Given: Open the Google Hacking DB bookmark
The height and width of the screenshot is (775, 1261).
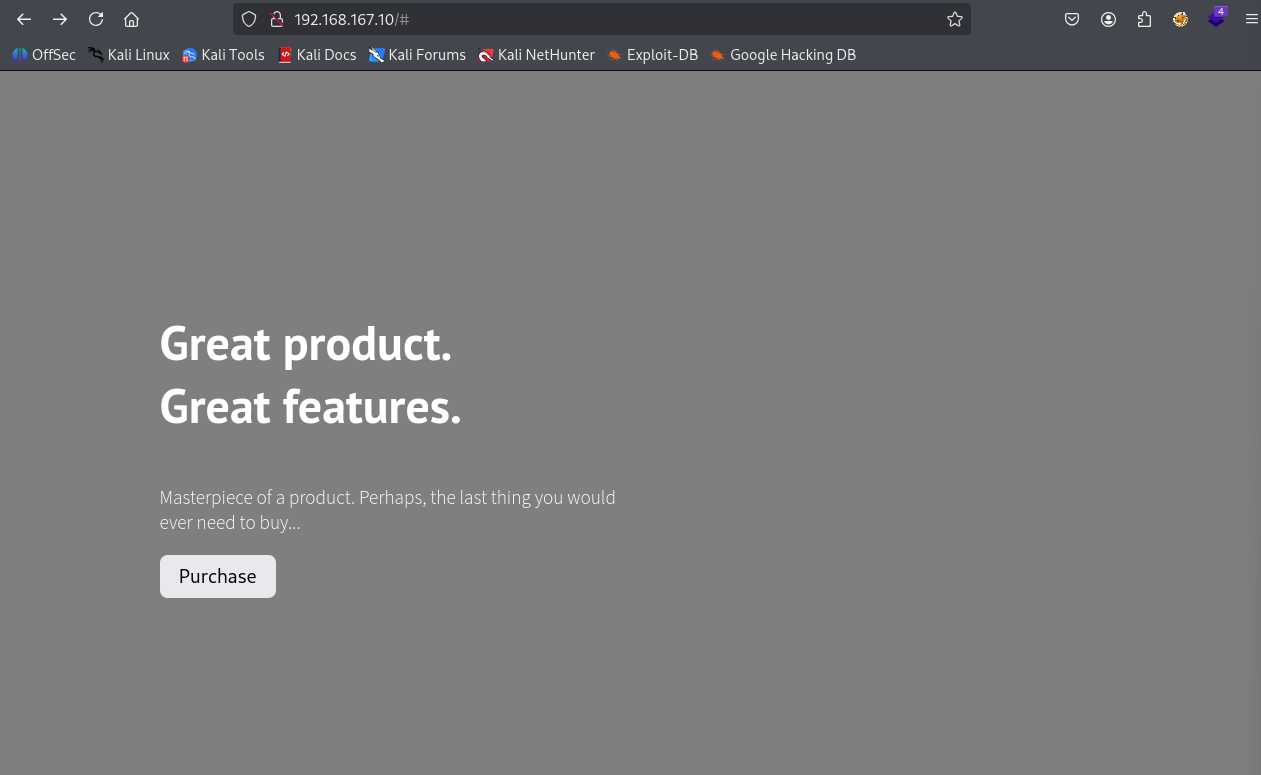Looking at the screenshot, I should coord(783,55).
